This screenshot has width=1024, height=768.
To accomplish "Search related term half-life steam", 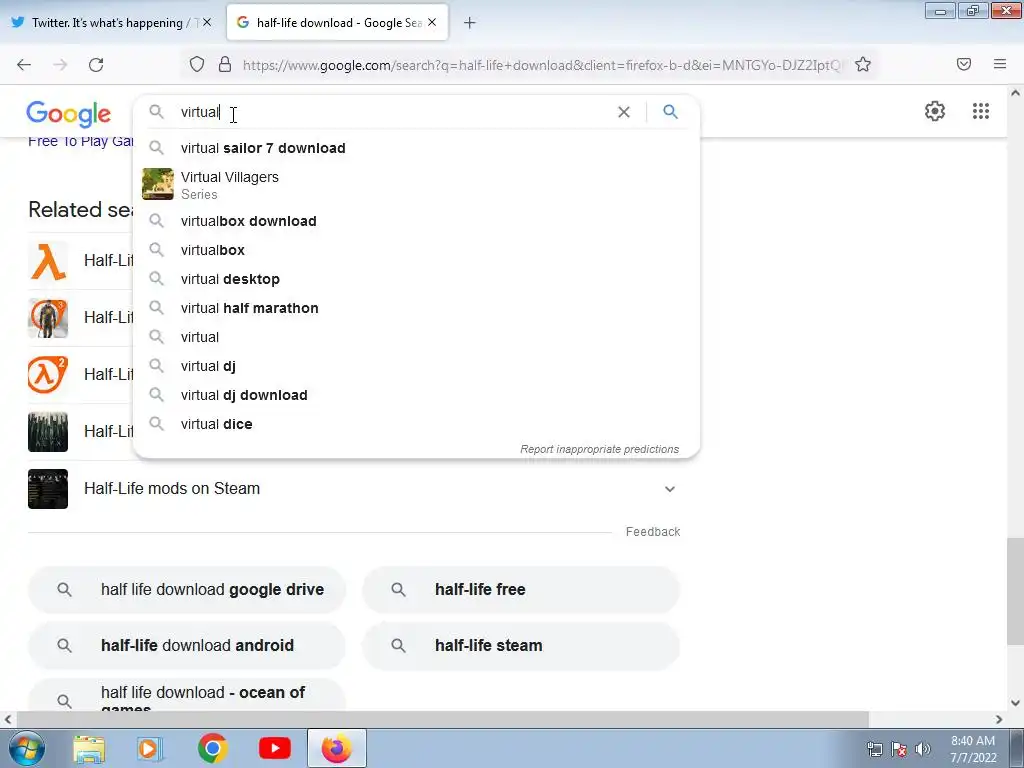I will [521, 646].
